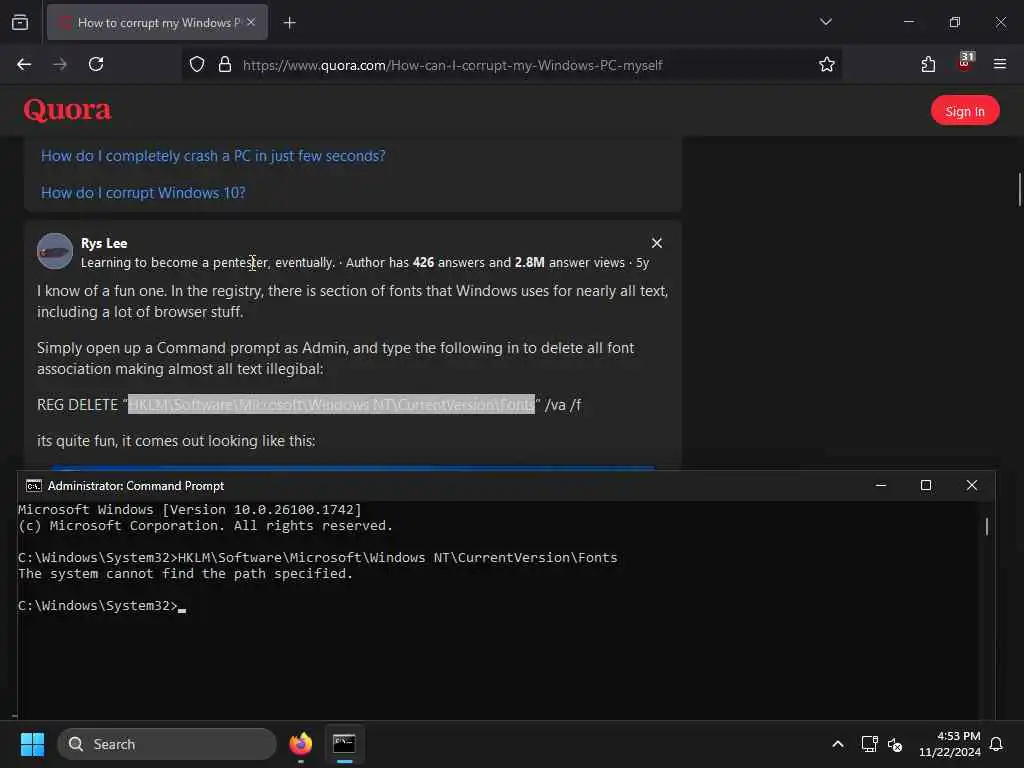Image resolution: width=1024 pixels, height=768 pixels.
Task: Select Command Prompt taskbar icon
Action: pyautogui.click(x=344, y=744)
